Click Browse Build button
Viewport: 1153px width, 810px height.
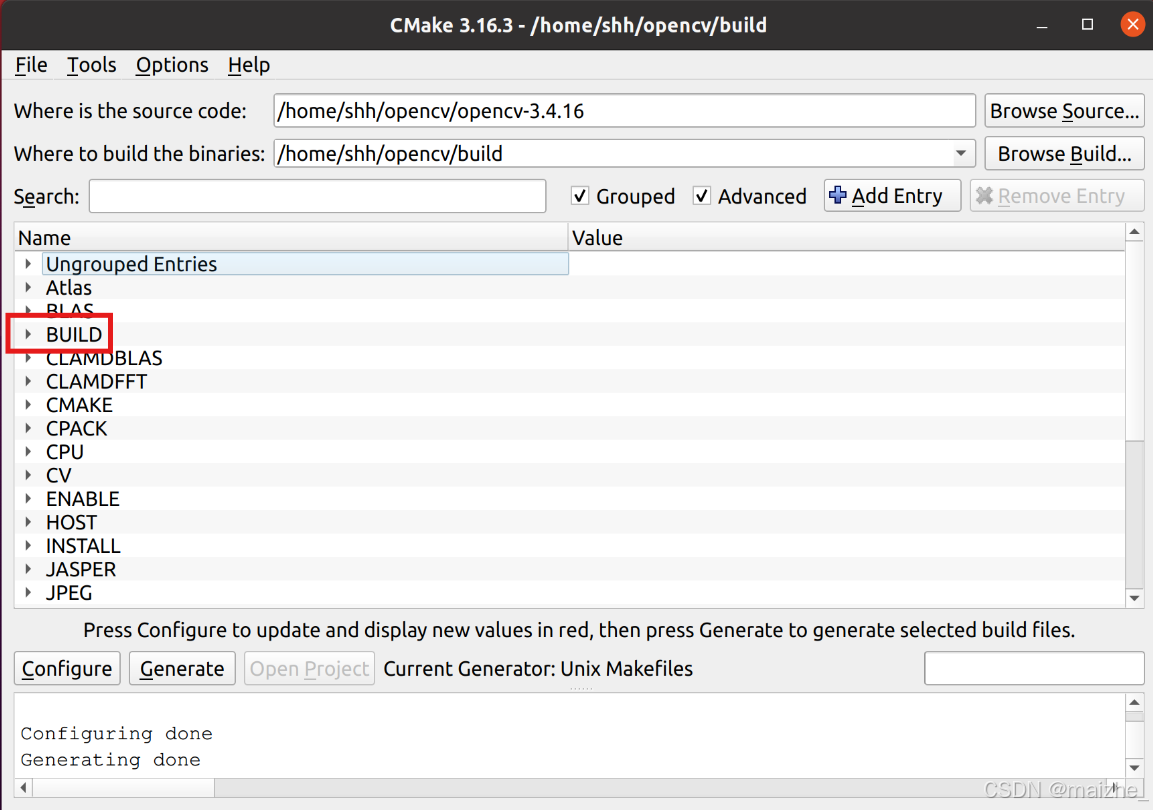[x=1064, y=154]
